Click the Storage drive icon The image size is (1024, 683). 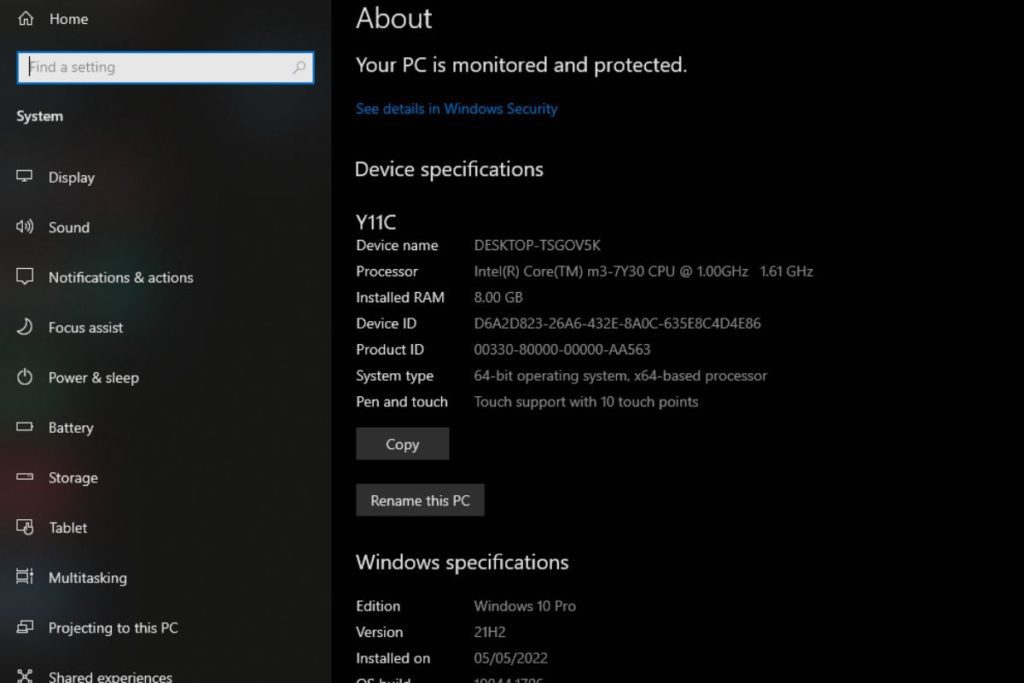[x=25, y=477]
